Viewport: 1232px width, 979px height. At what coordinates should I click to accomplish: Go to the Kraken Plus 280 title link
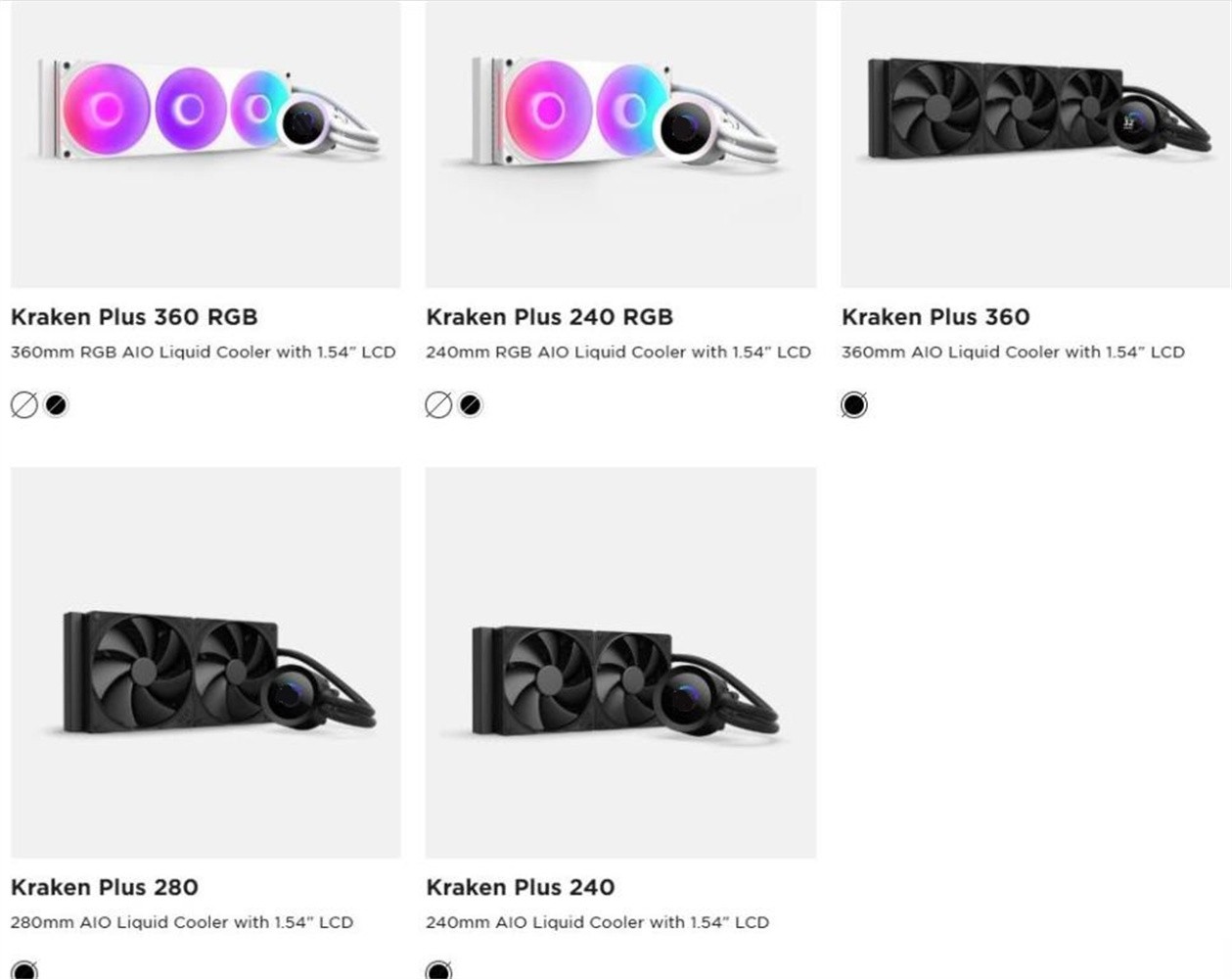[105, 887]
